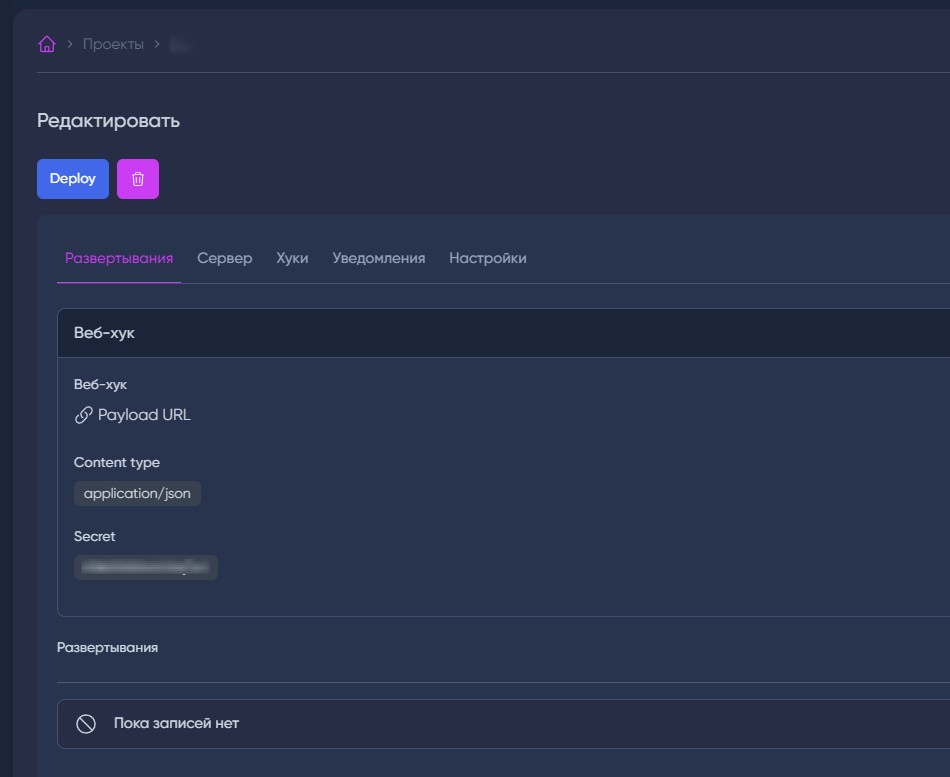
Task: Click the blurred Secret value field
Action: 146,567
